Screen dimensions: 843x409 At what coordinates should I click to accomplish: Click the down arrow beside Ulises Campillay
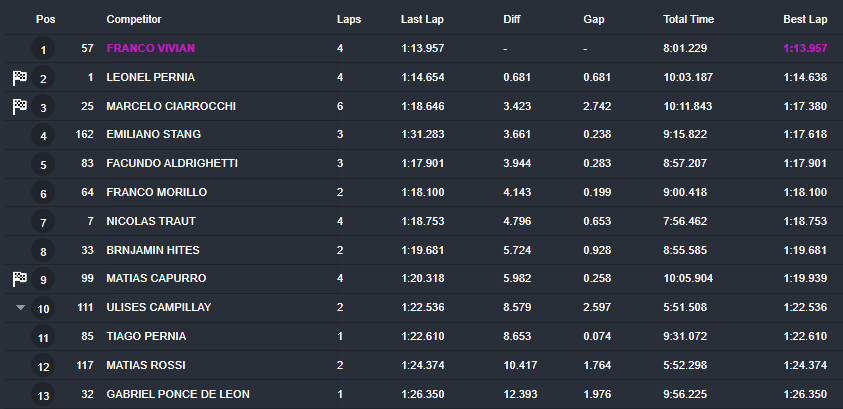pyautogui.click(x=20, y=307)
